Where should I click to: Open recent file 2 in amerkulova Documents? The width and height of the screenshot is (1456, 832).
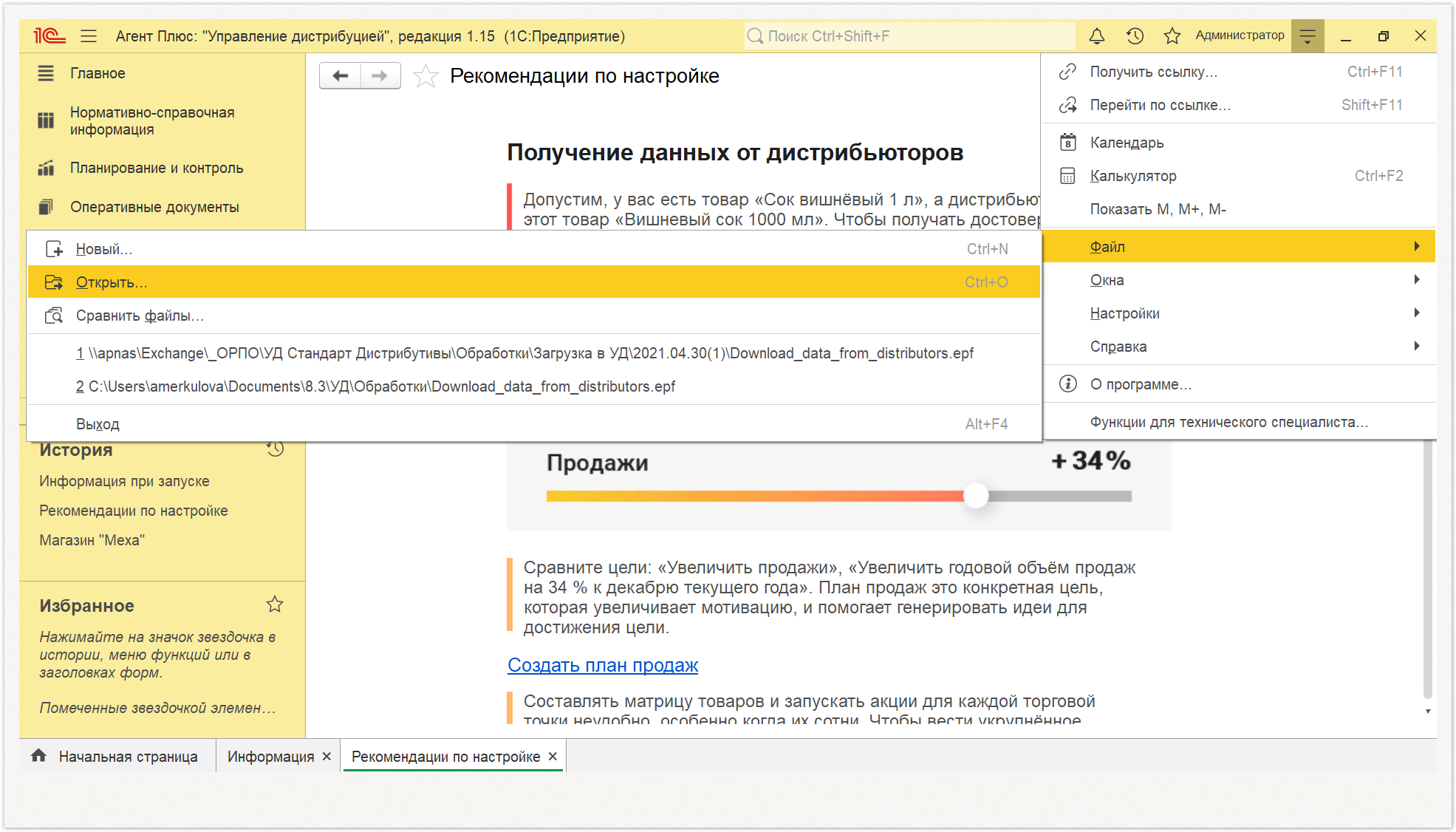pyautogui.click(x=534, y=386)
